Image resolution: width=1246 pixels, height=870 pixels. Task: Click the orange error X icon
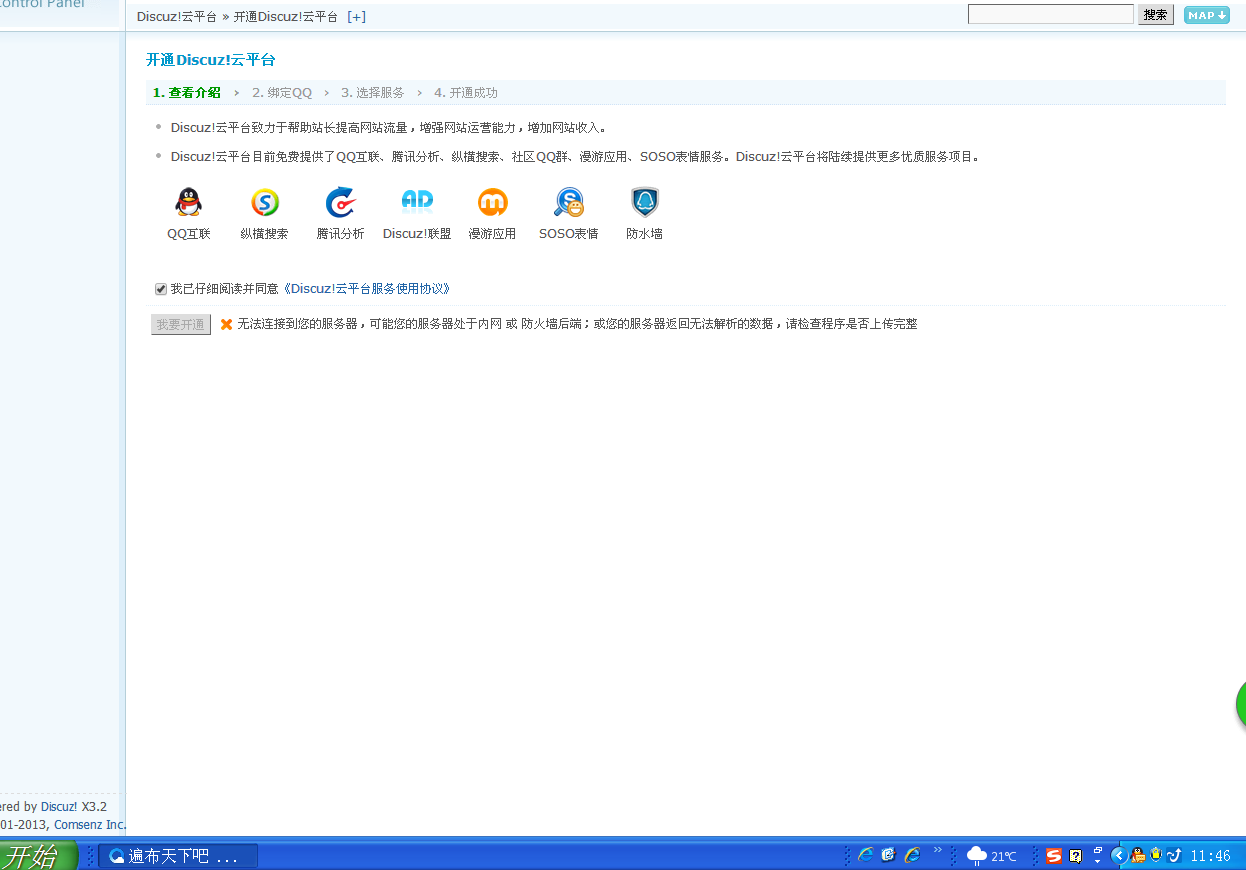point(226,324)
